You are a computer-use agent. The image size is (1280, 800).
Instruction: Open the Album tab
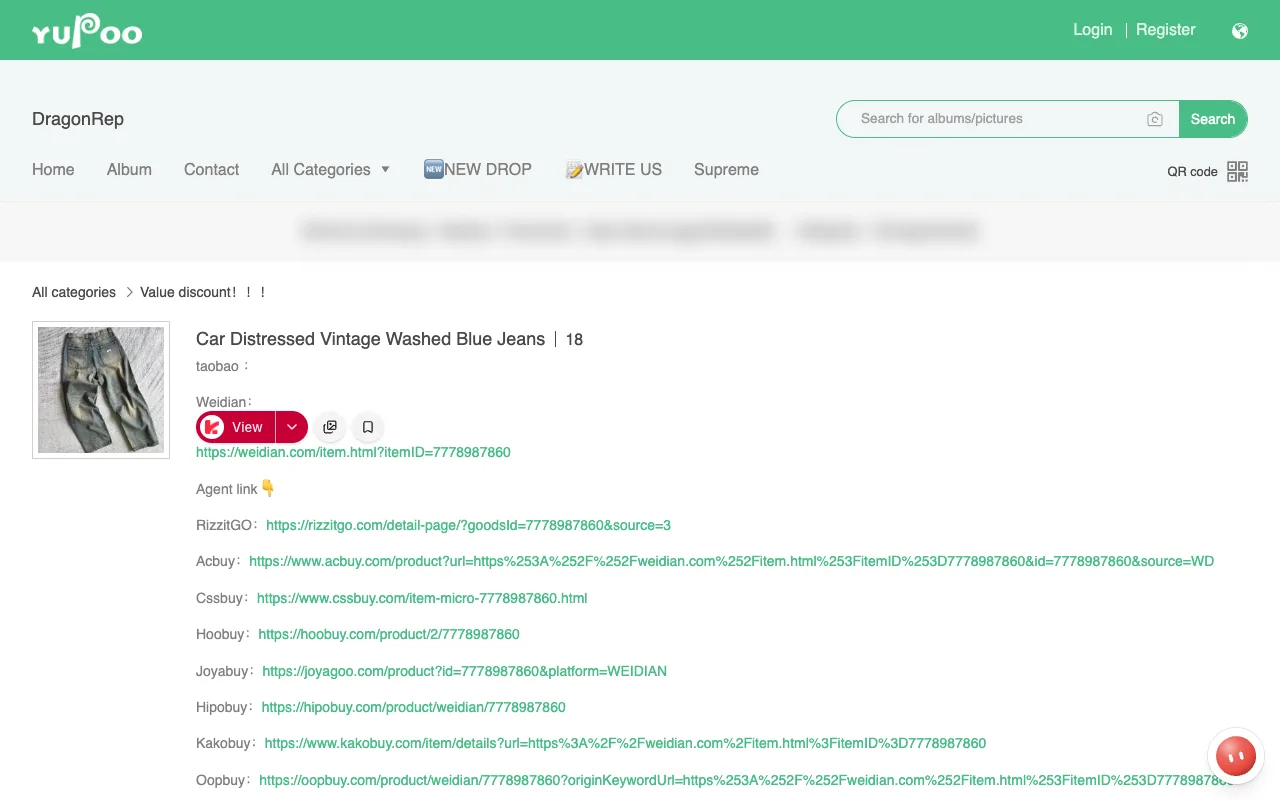click(x=129, y=170)
